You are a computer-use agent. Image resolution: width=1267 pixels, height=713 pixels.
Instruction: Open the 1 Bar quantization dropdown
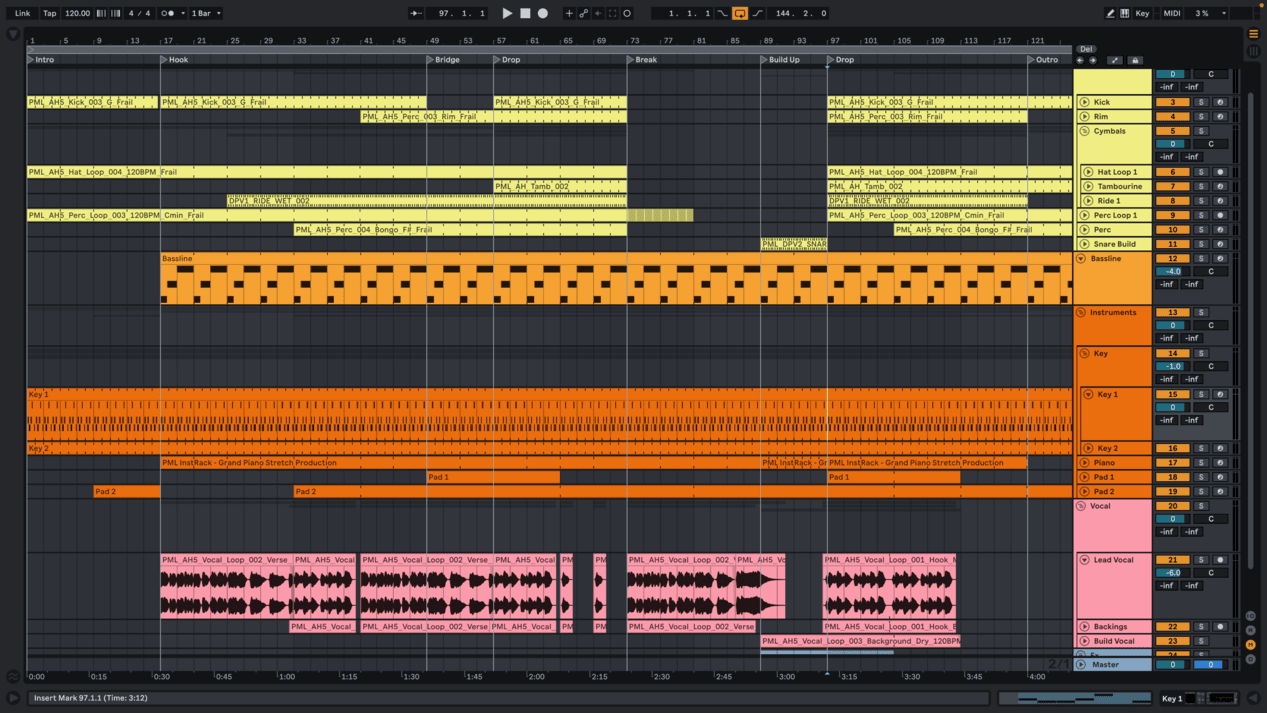coord(206,14)
